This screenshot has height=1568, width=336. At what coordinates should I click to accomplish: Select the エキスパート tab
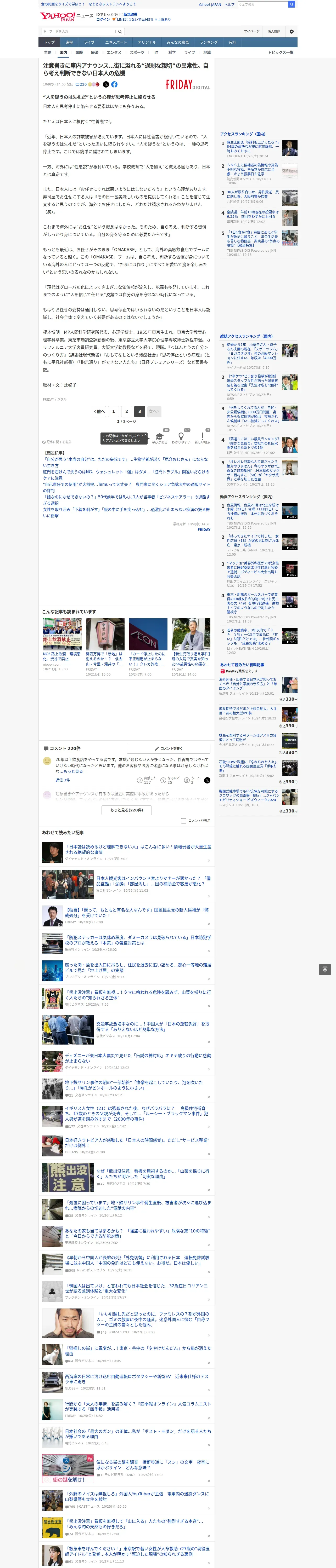tap(116, 43)
